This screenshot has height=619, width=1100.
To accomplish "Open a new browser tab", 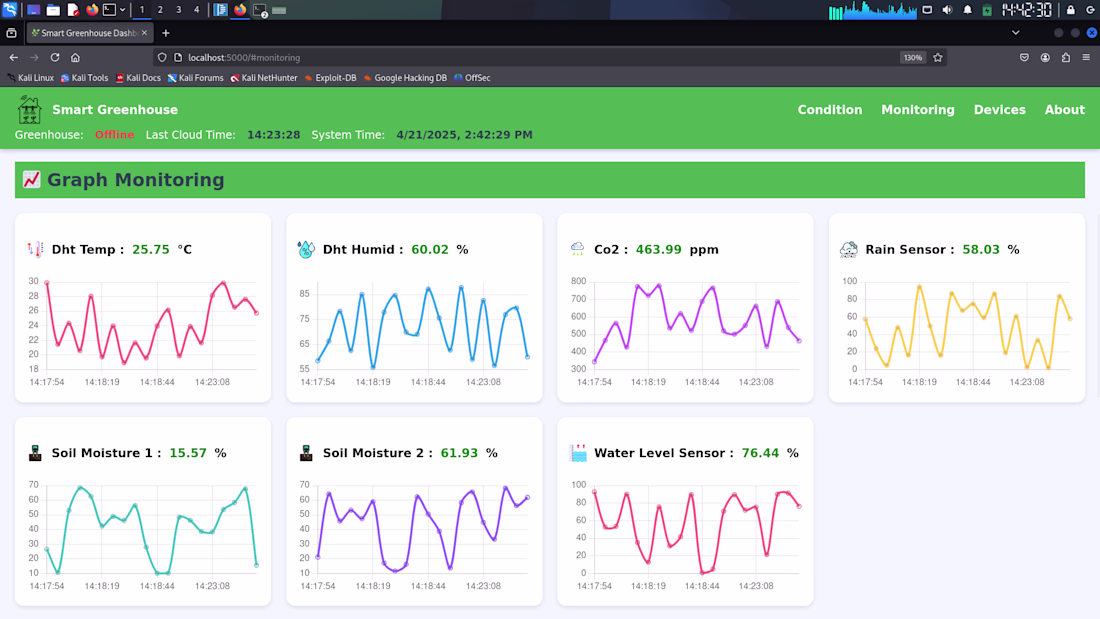I will click(166, 33).
